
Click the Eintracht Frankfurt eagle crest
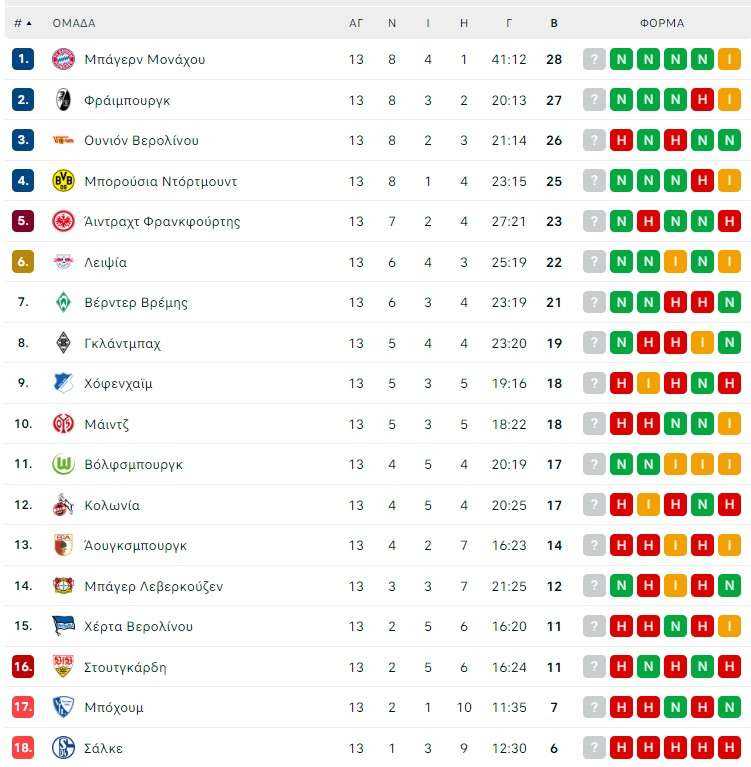tap(63, 221)
